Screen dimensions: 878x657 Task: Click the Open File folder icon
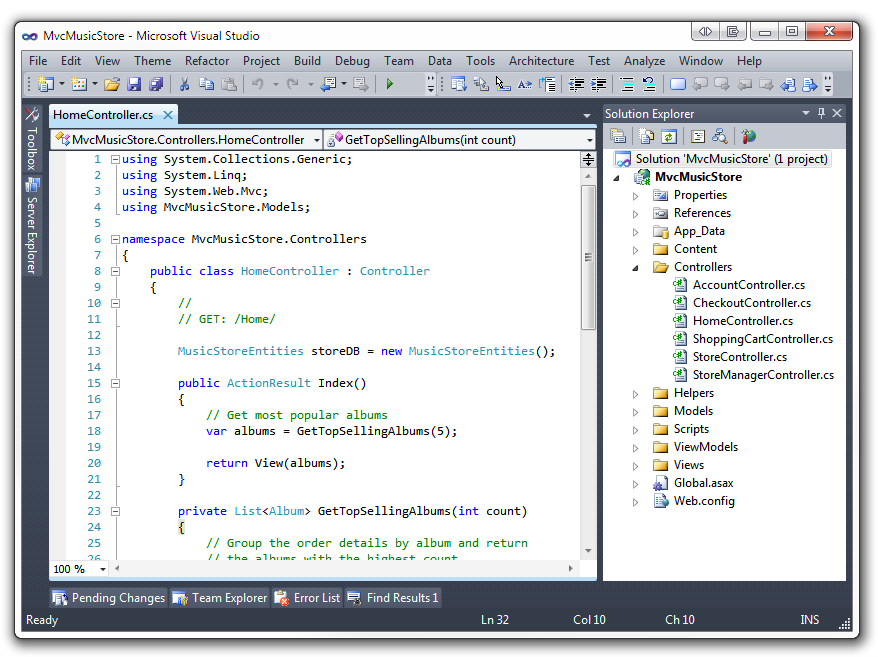pyautogui.click(x=112, y=85)
